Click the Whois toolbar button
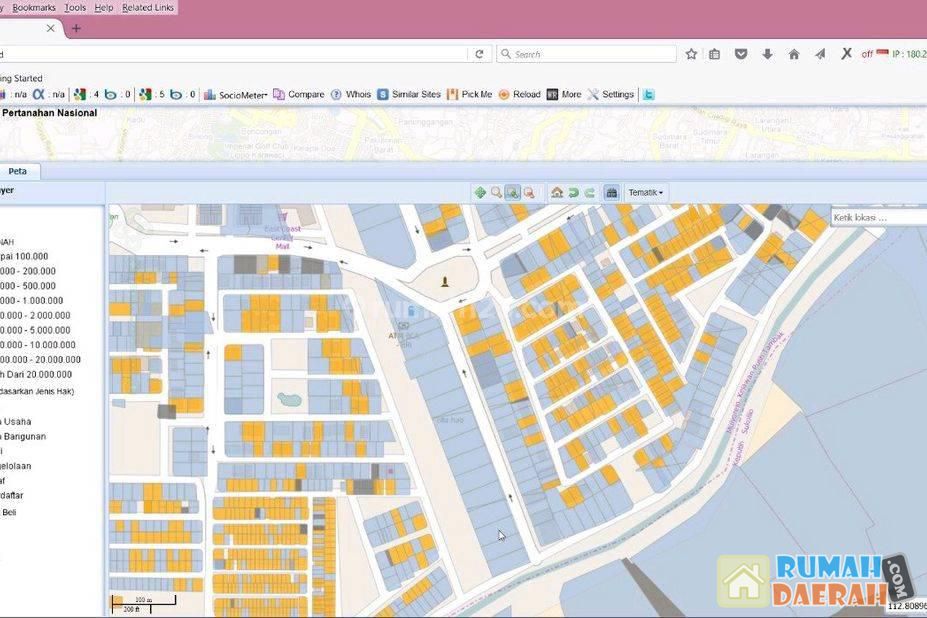927x618 pixels. (x=351, y=95)
